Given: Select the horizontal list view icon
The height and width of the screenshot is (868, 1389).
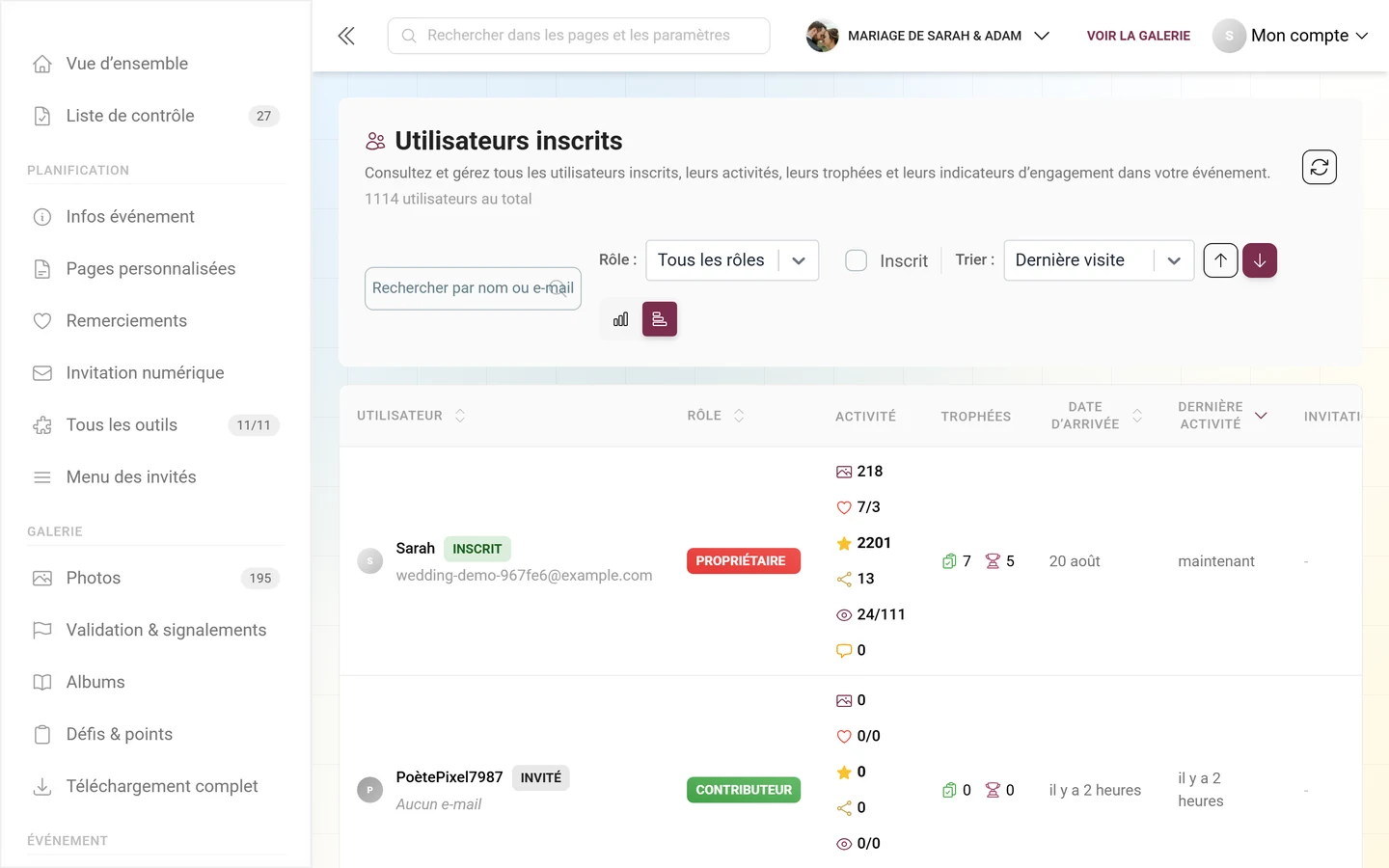Looking at the screenshot, I should [660, 319].
